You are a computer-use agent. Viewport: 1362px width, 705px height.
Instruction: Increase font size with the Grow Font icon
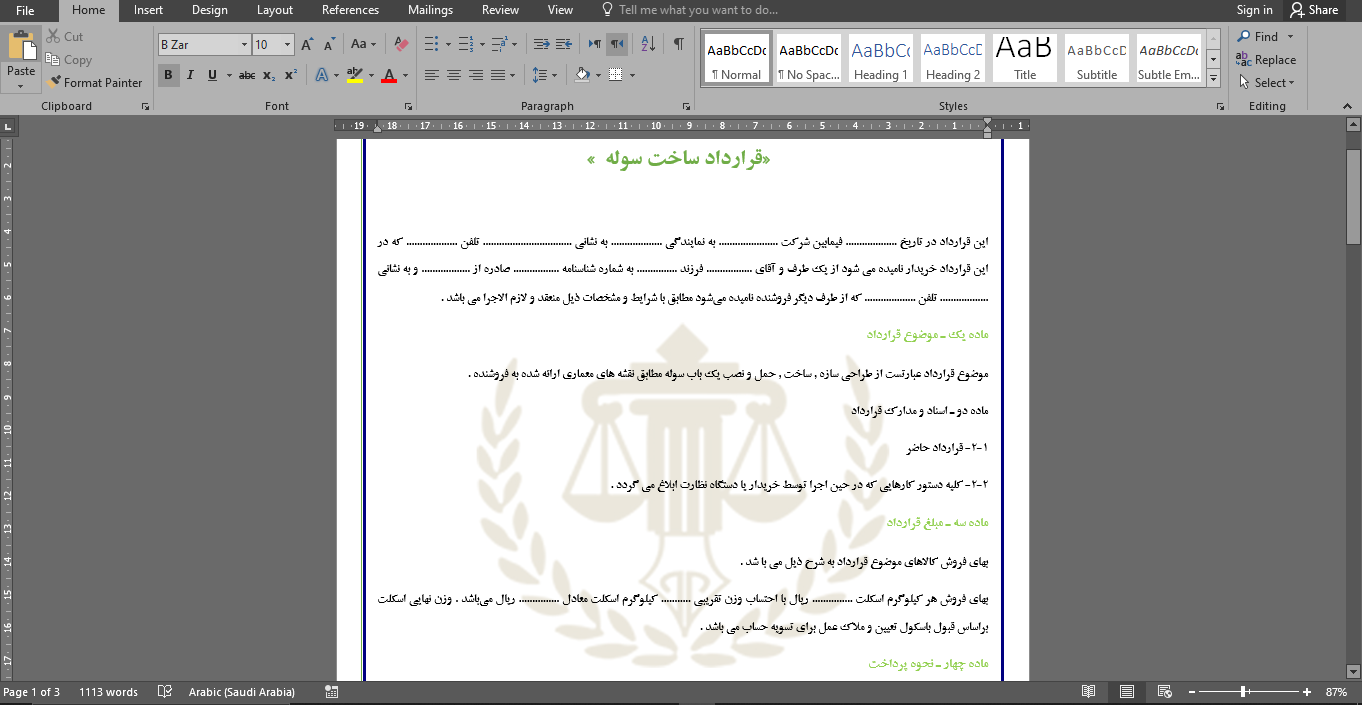307,44
